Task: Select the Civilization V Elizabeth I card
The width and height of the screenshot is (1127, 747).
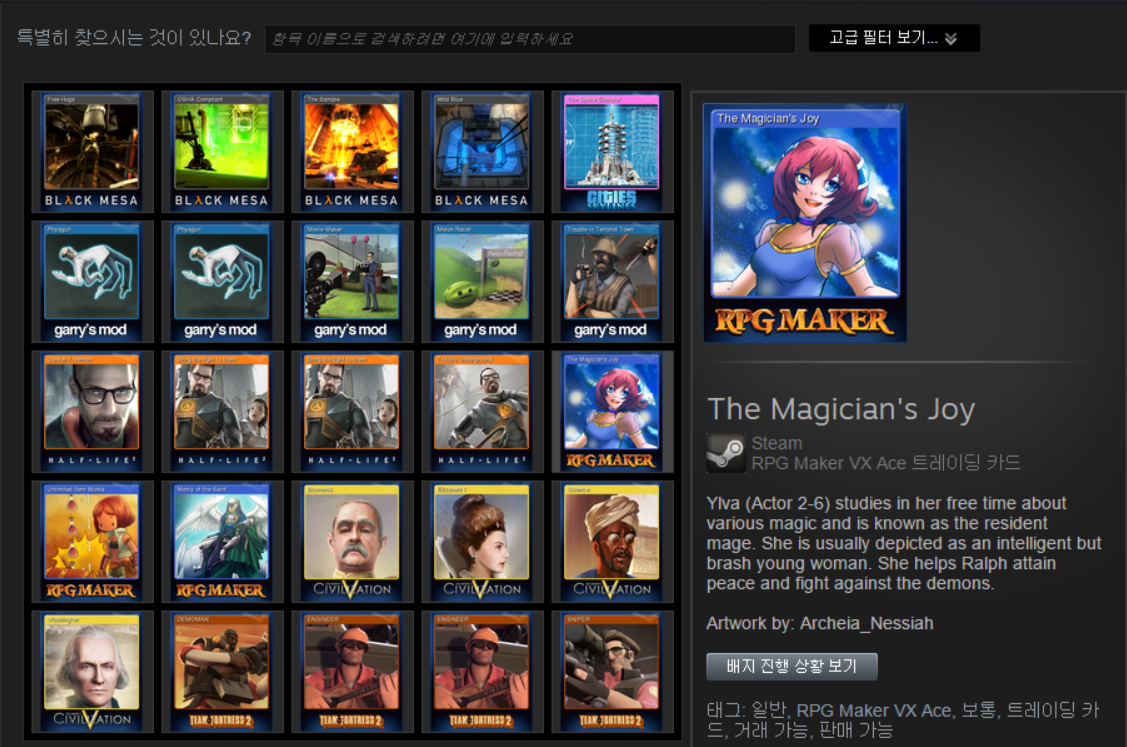Action: point(482,542)
